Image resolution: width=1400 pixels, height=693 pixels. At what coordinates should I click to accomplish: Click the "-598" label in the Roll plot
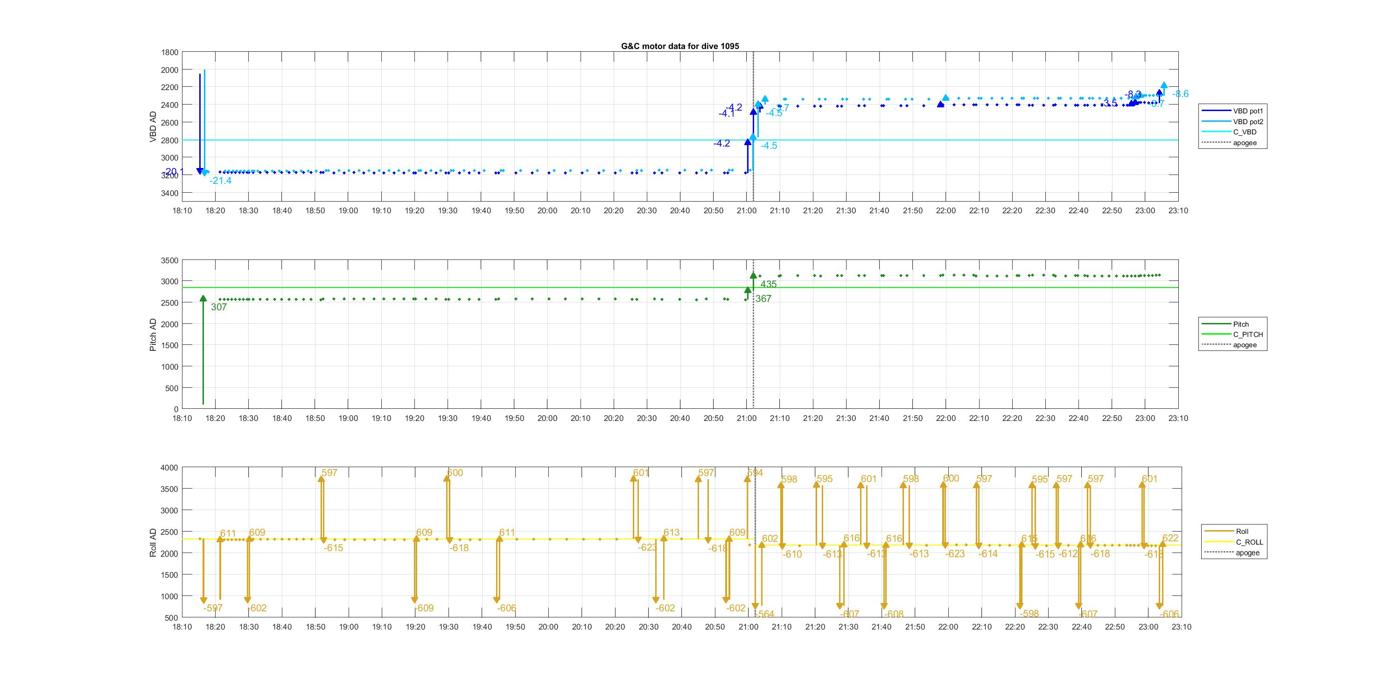click(x=1029, y=614)
